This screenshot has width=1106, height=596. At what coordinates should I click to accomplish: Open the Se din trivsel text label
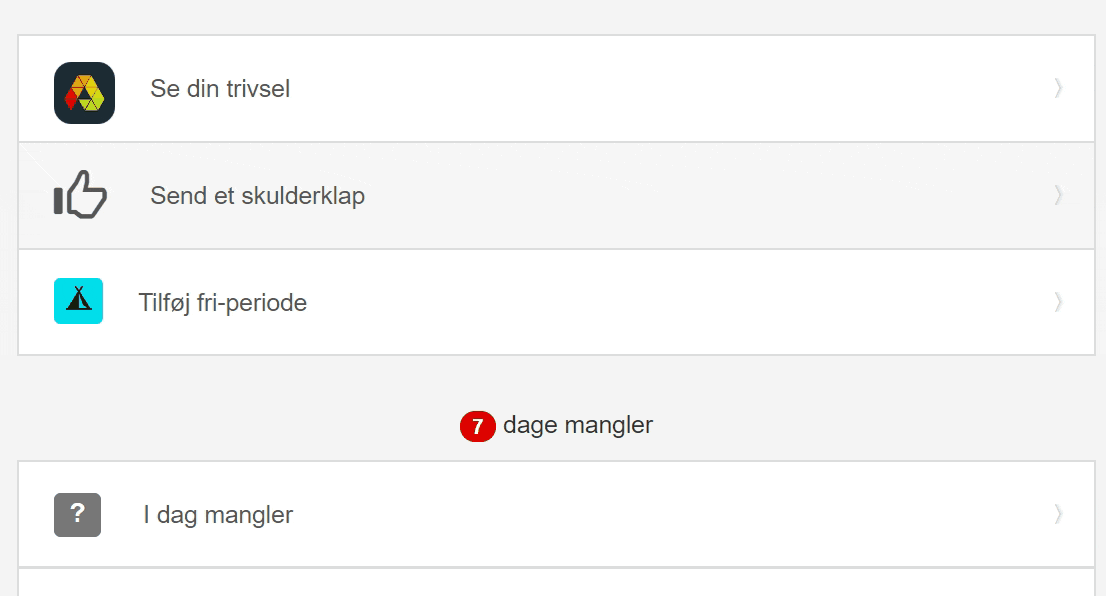[x=220, y=89]
